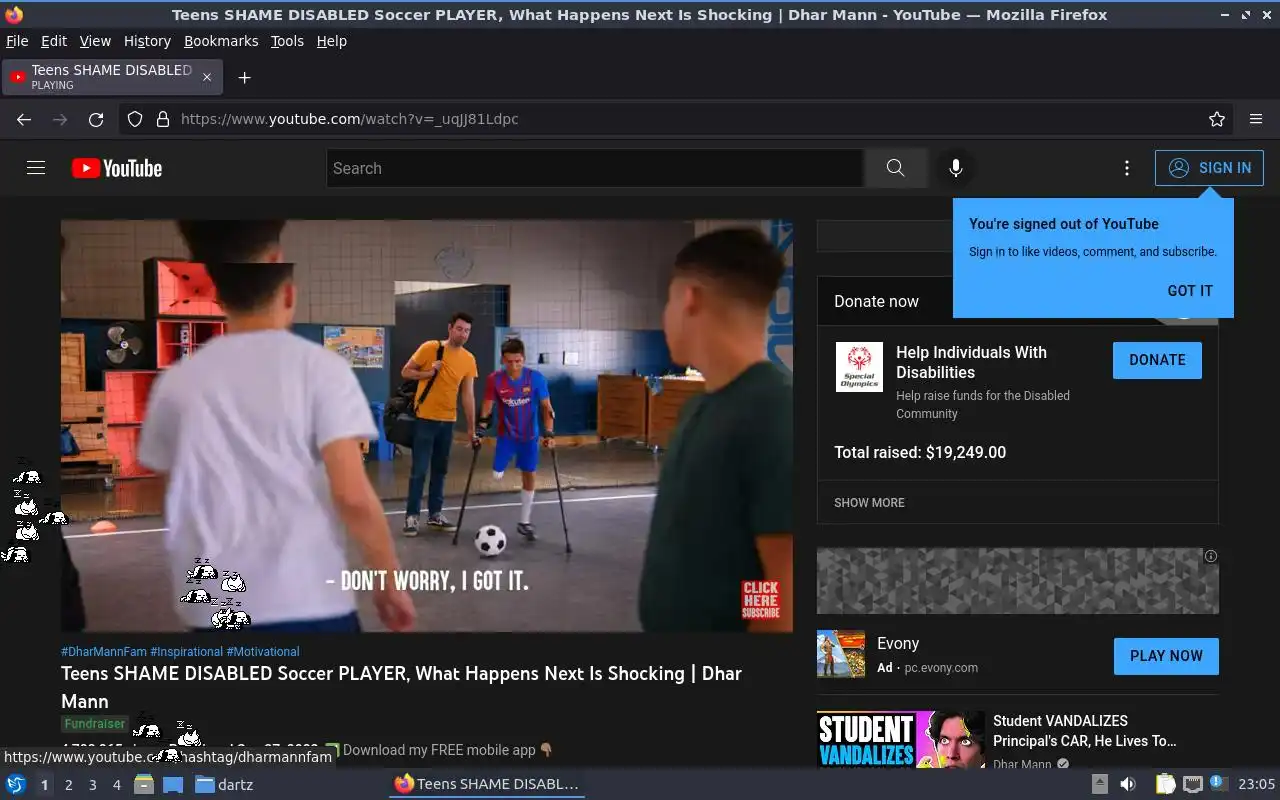Viewport: 1280px width, 800px height.
Task: Click the Special Olympics logo
Action: (859, 367)
